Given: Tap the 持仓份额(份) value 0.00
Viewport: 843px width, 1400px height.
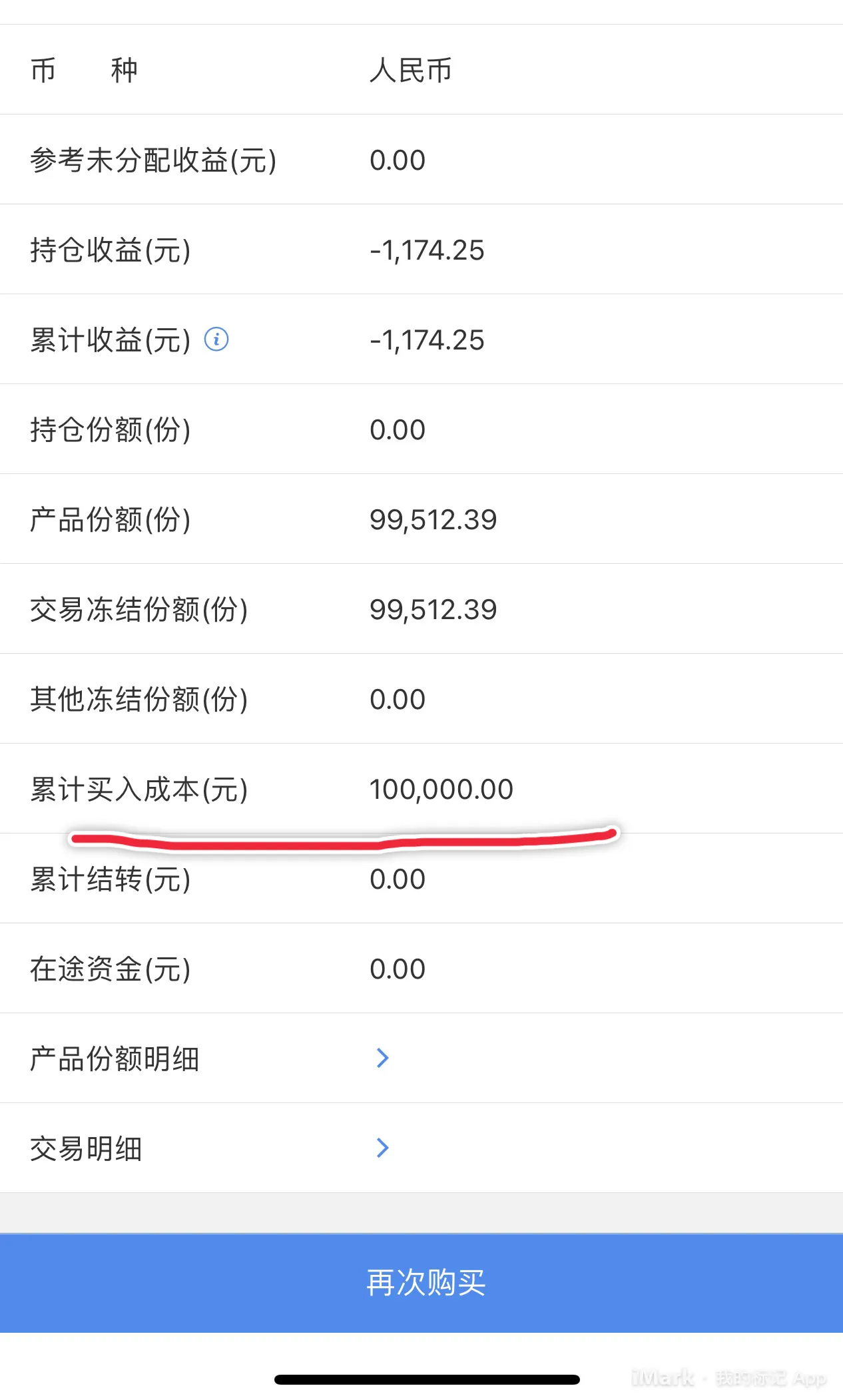Looking at the screenshot, I should click(398, 430).
